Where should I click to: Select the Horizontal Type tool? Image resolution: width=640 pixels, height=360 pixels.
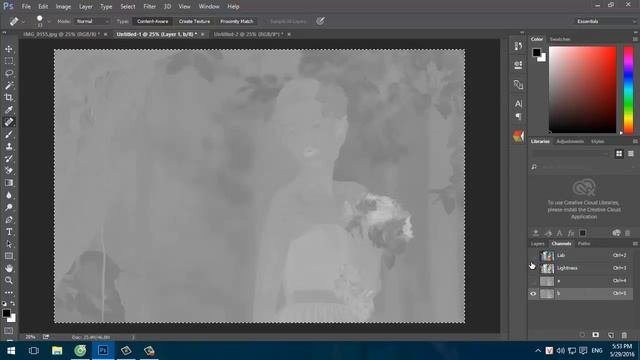9,232
